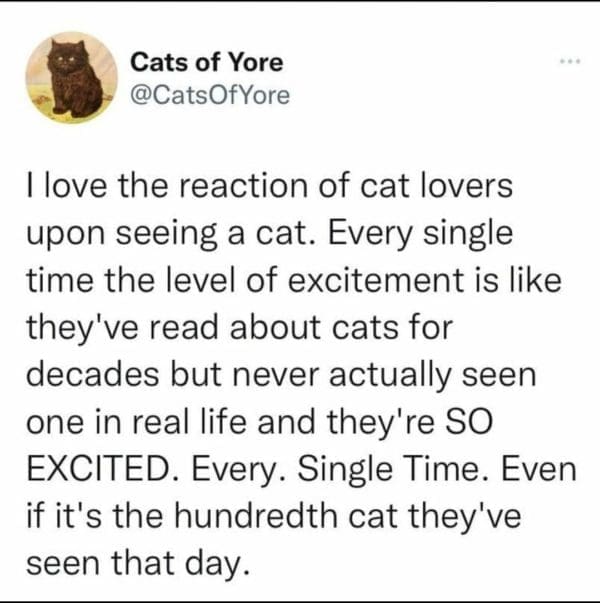Click the Cats of Yore profile avatar
The height and width of the screenshot is (603, 600).
71,77
